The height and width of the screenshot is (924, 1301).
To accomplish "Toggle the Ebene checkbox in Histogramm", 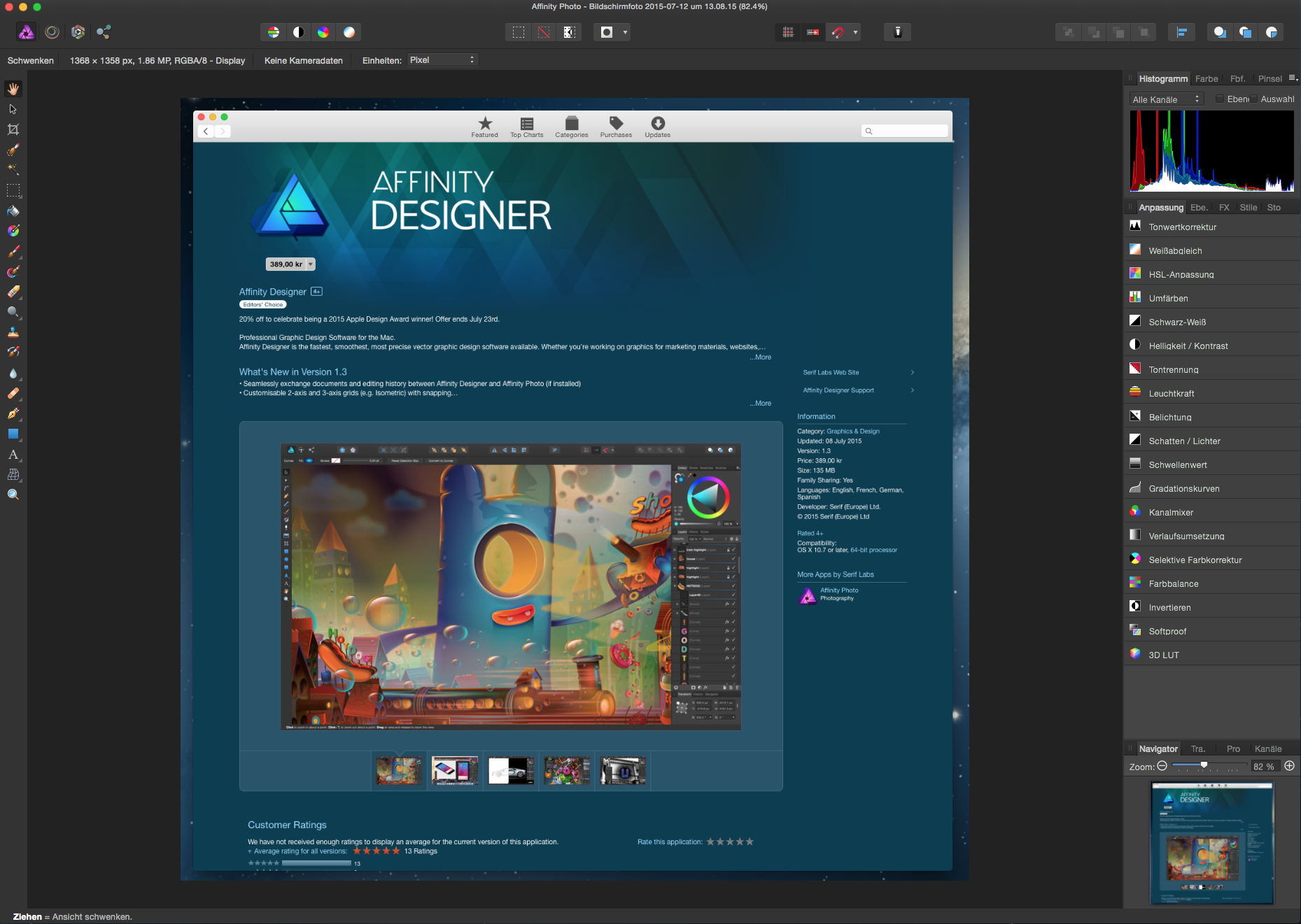I will coord(1220,99).
